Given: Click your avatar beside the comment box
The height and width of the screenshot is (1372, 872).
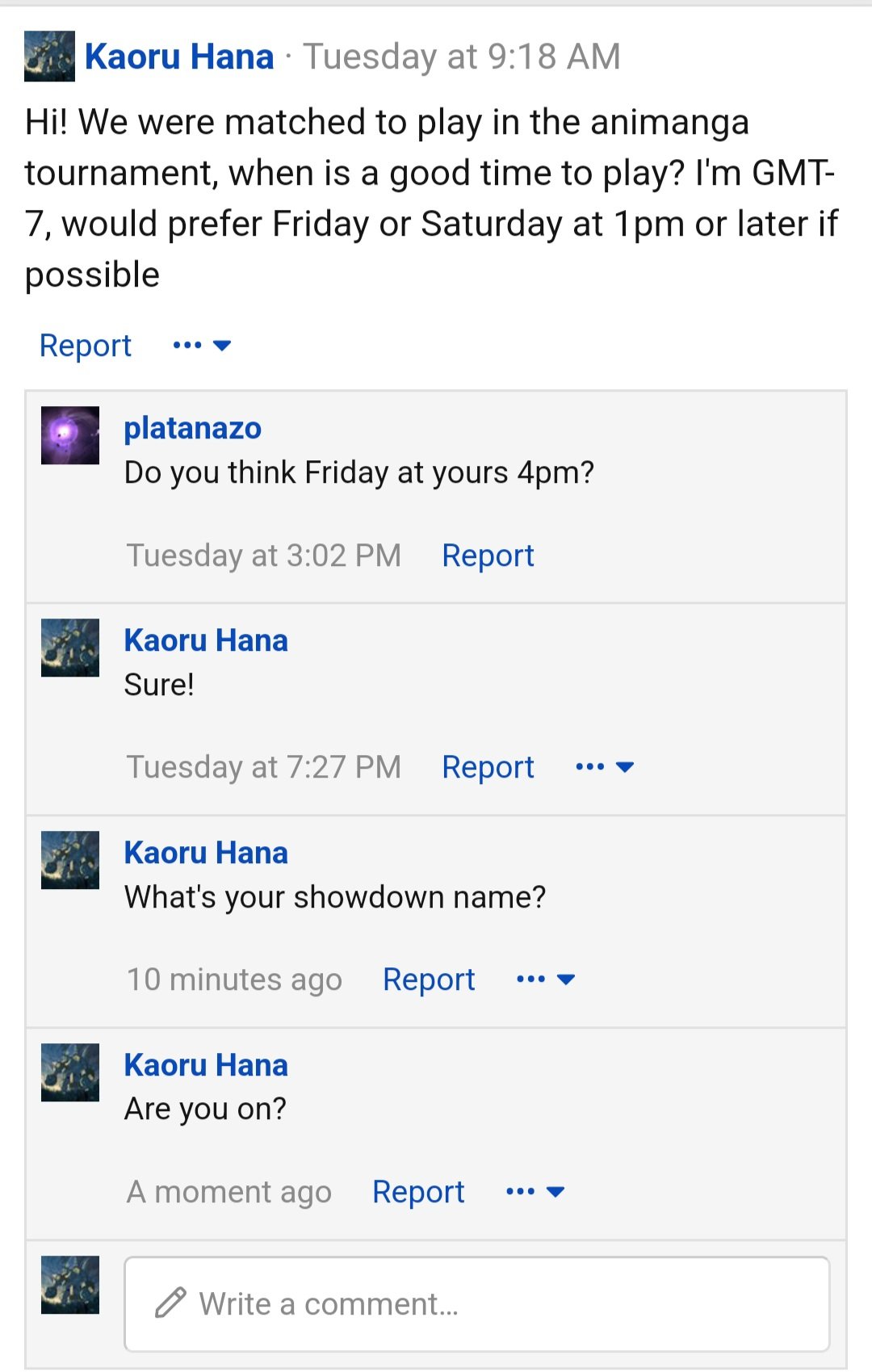Looking at the screenshot, I should tap(70, 1285).
